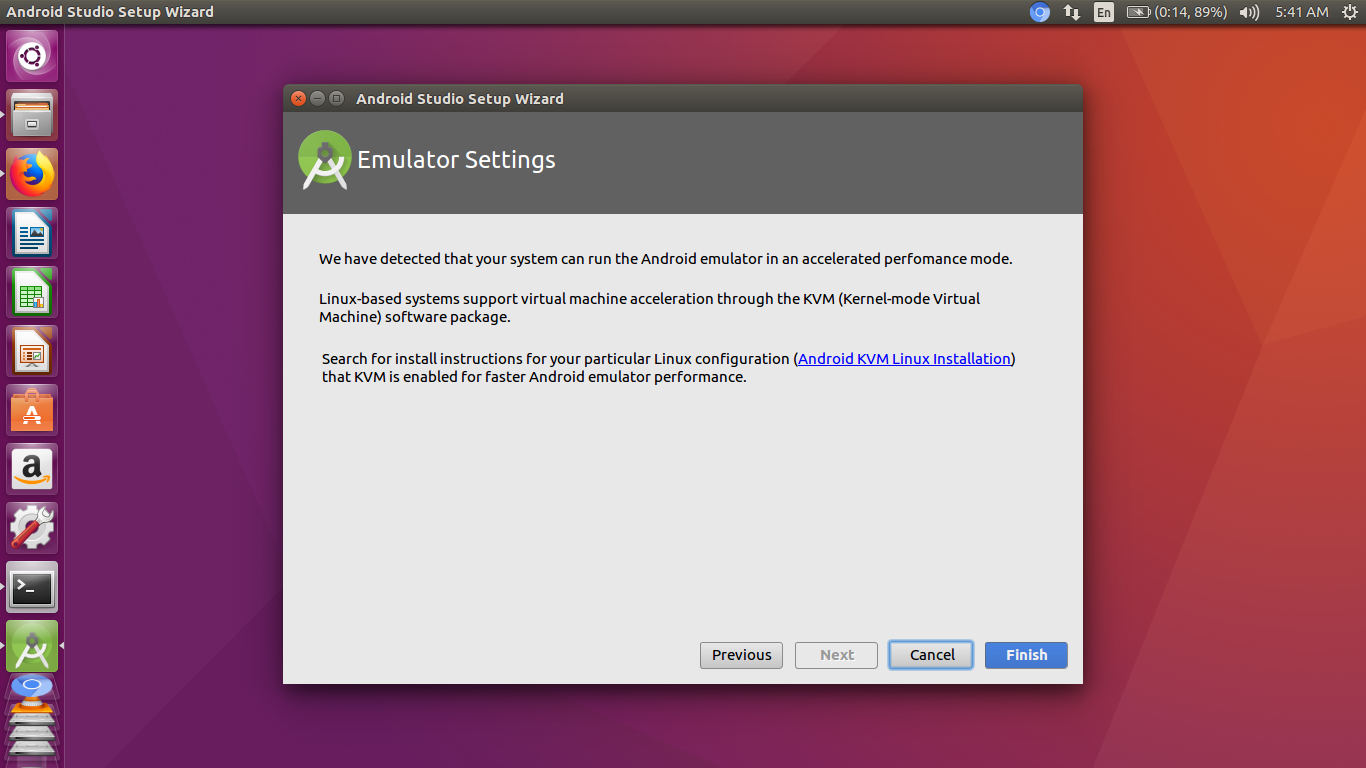Select Android Studio icon in launcher
Image resolution: width=1366 pixels, height=768 pixels.
click(32, 646)
